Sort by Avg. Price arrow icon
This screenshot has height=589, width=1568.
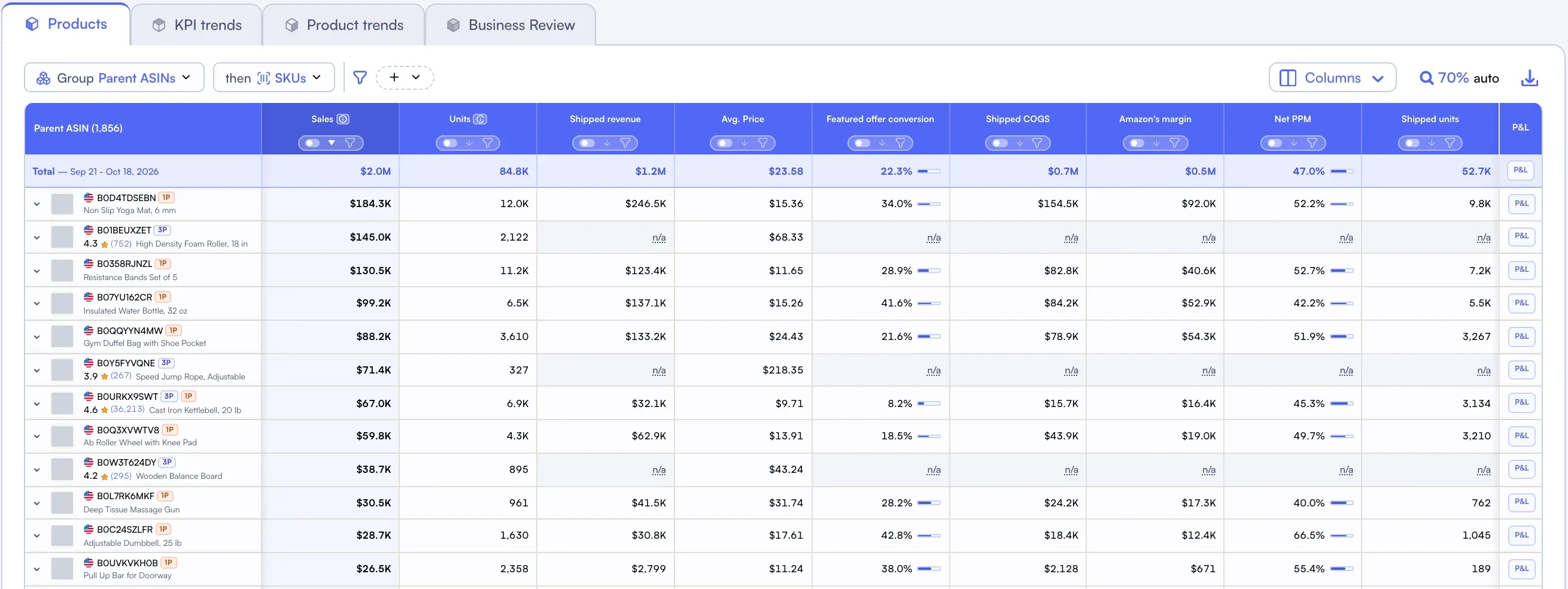(x=745, y=143)
